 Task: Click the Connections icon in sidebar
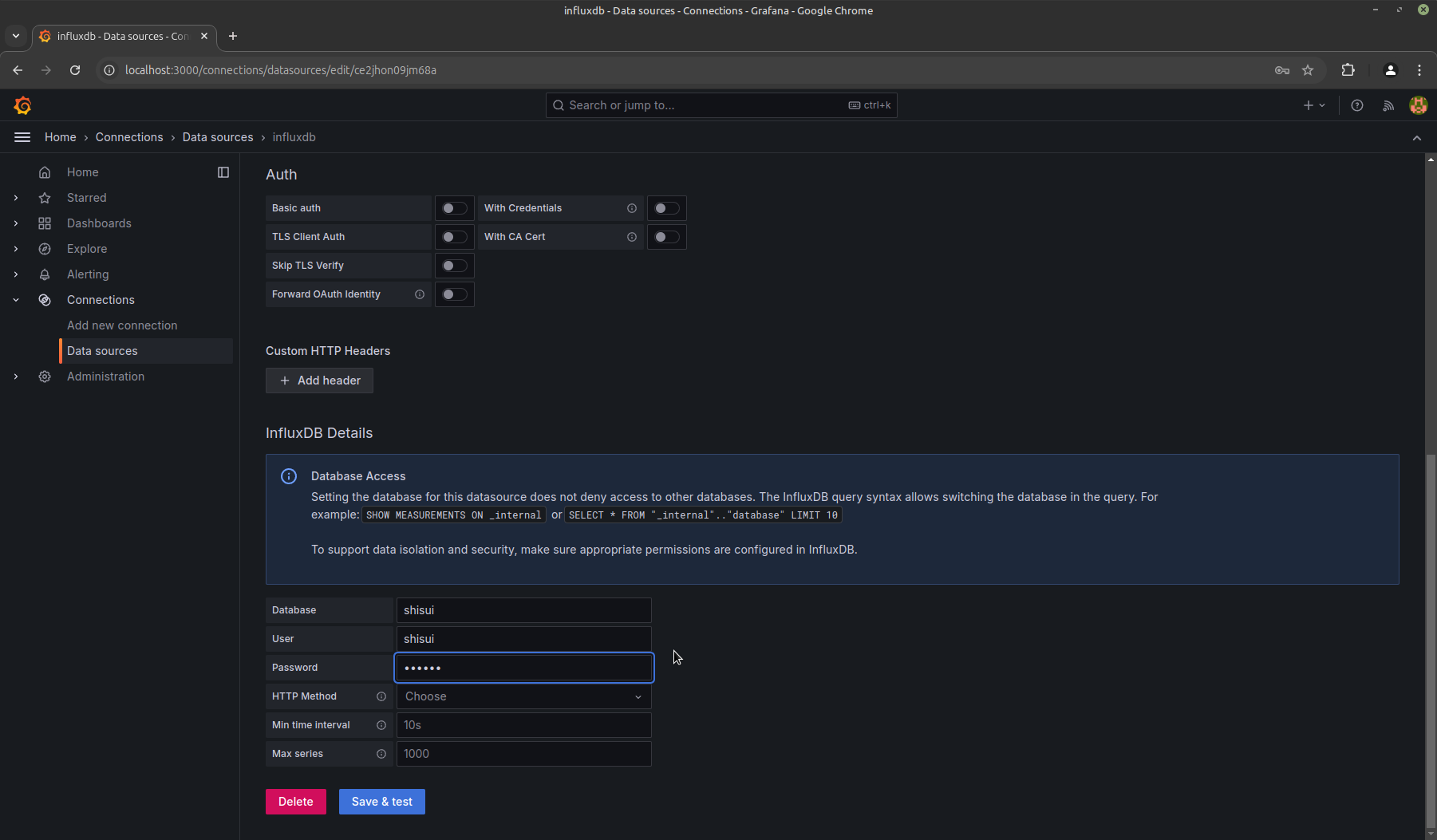(x=45, y=300)
